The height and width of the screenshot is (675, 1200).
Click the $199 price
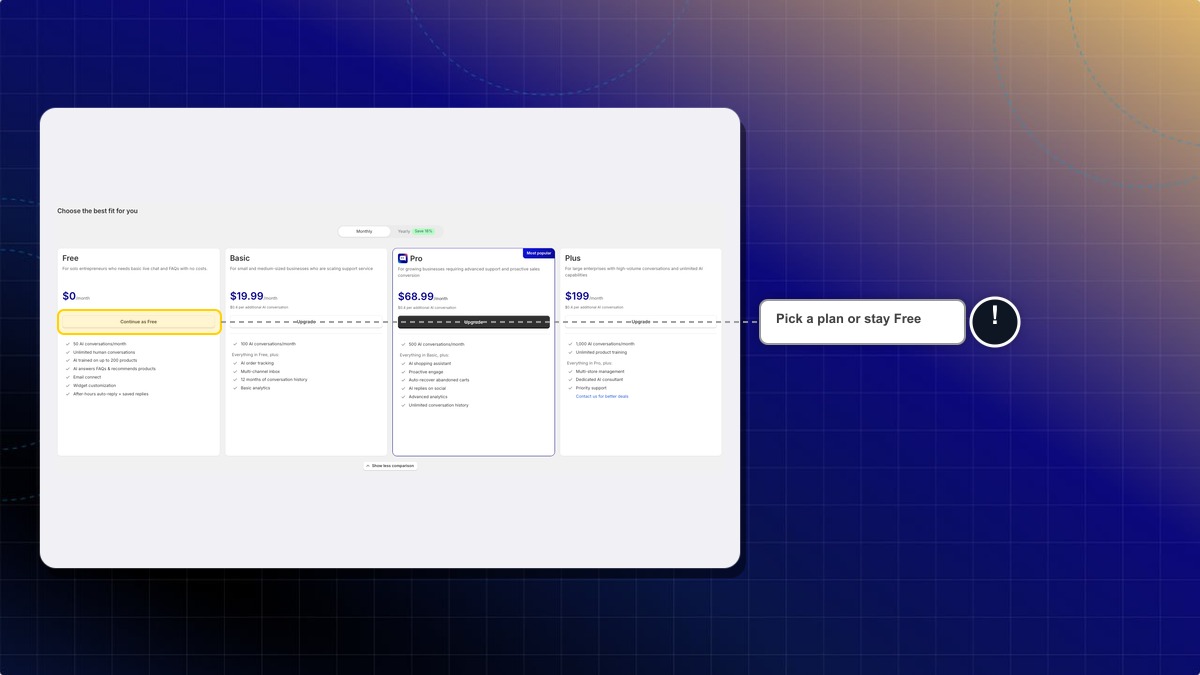pyautogui.click(x=577, y=296)
